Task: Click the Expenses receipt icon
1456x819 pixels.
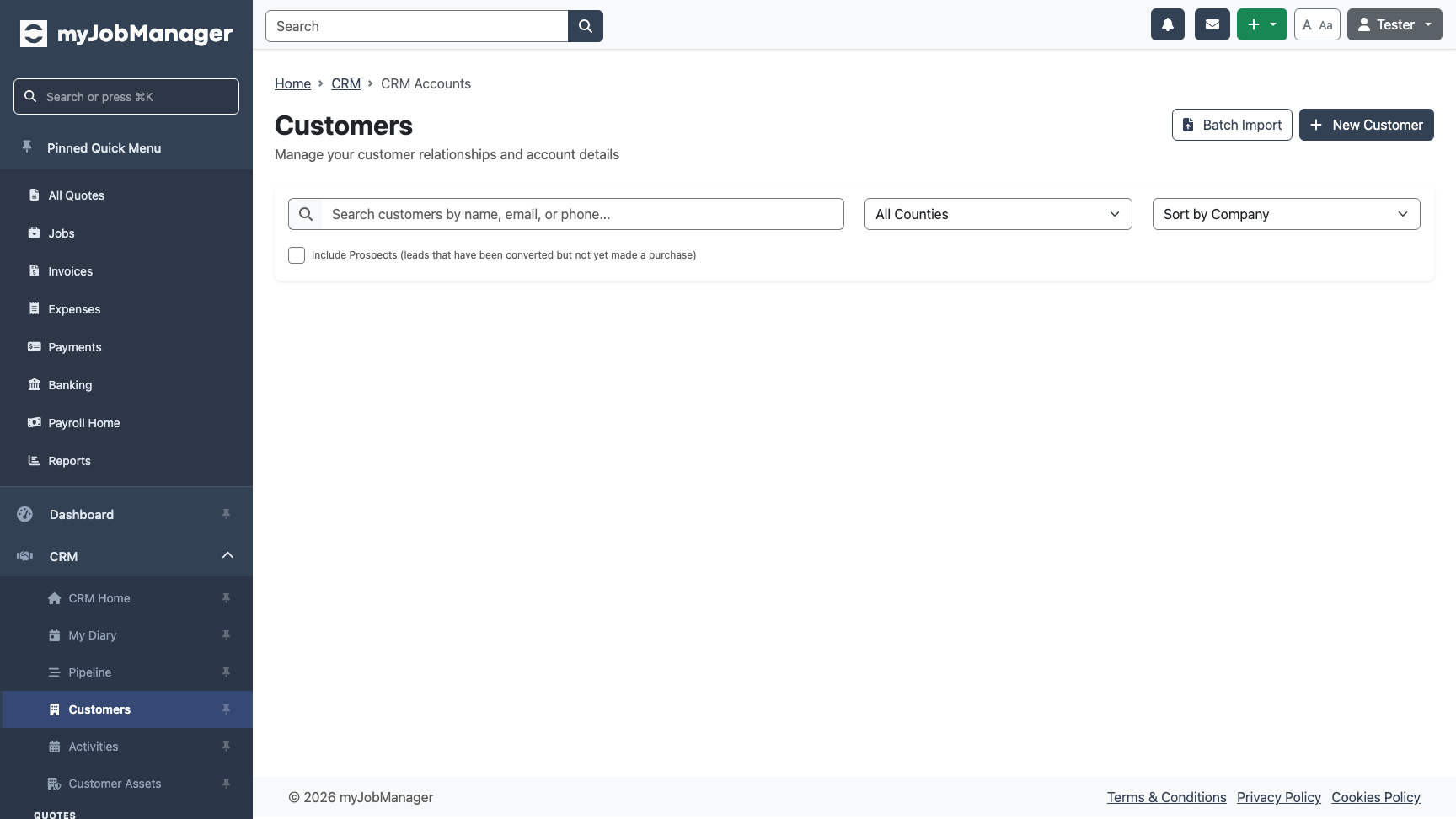Action: click(x=34, y=308)
